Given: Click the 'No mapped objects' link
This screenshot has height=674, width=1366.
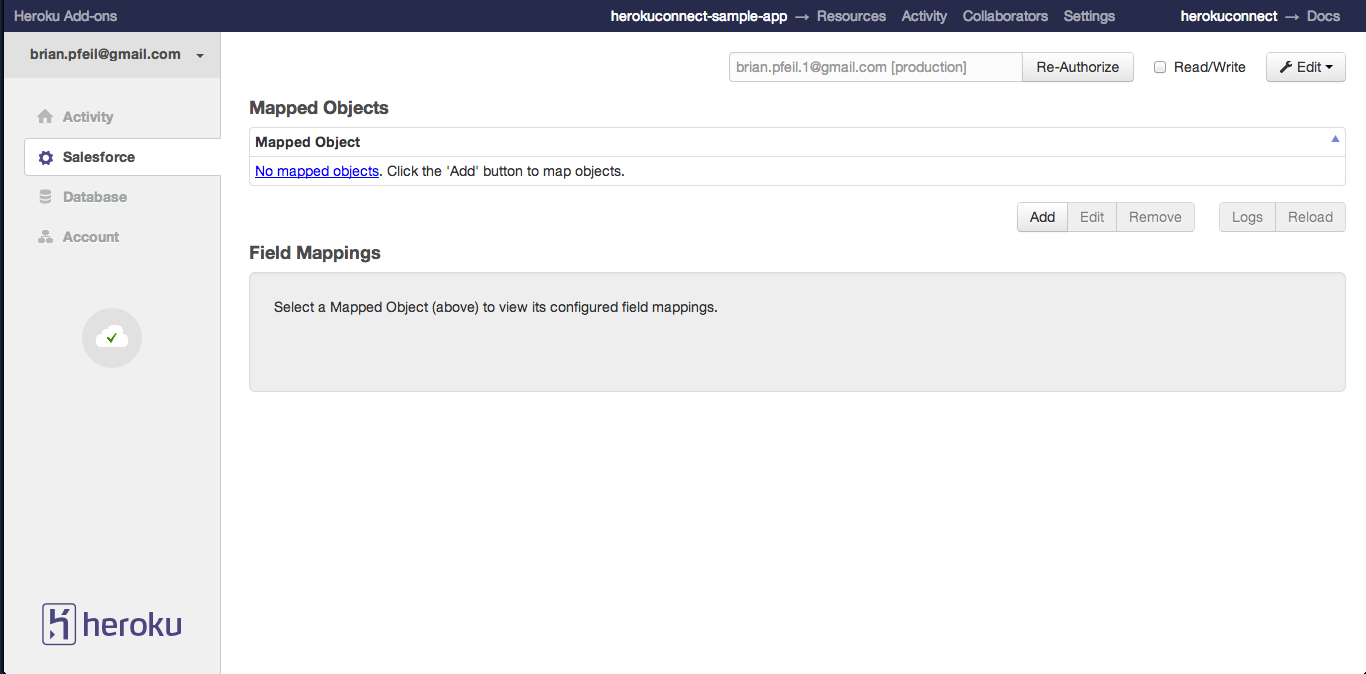Looking at the screenshot, I should tap(317, 171).
